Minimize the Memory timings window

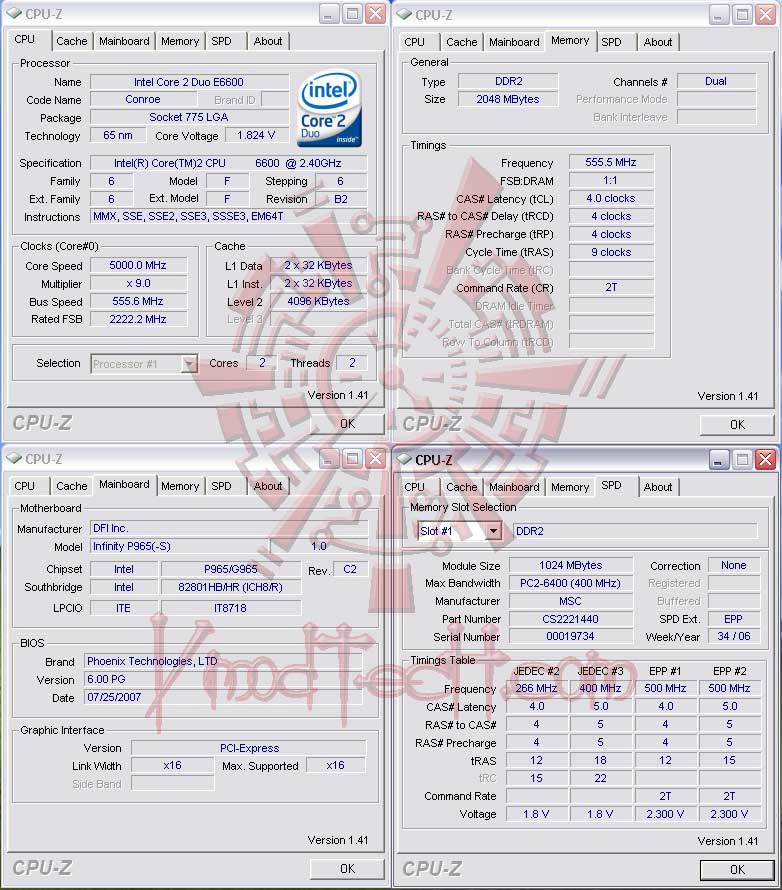coord(718,14)
